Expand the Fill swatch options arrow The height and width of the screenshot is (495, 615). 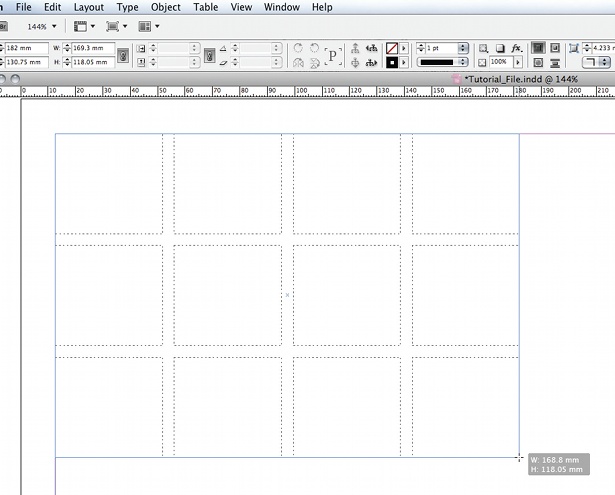click(x=404, y=48)
